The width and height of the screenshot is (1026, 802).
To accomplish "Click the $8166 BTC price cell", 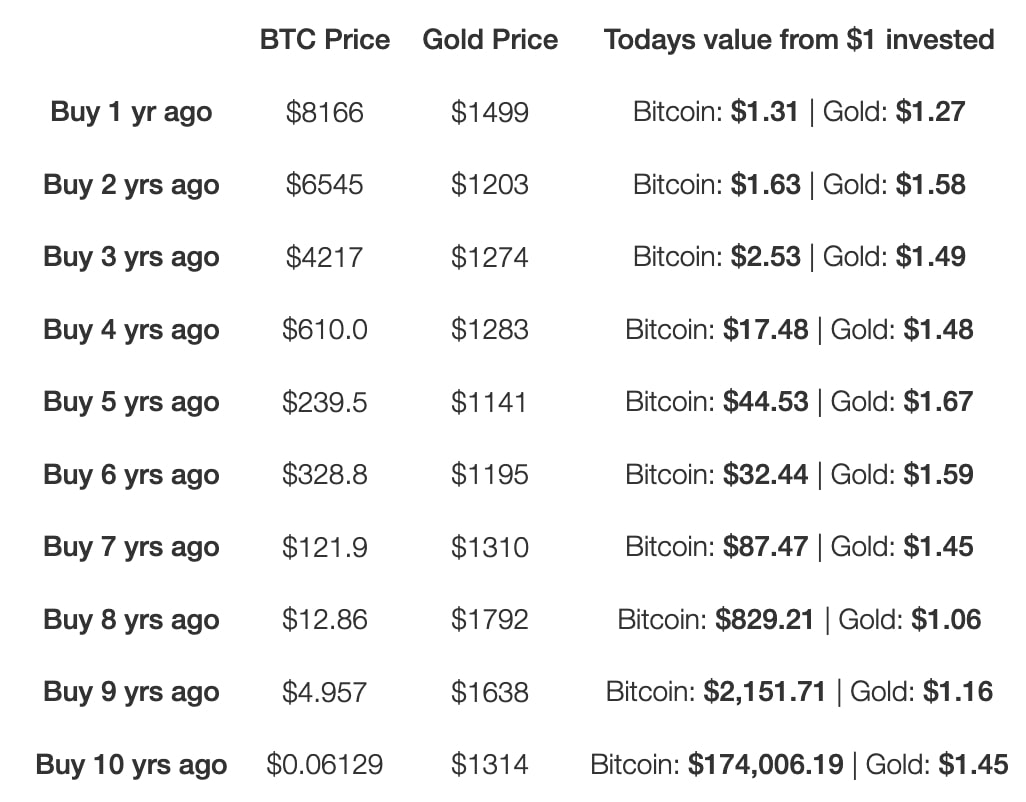I will pos(324,112).
